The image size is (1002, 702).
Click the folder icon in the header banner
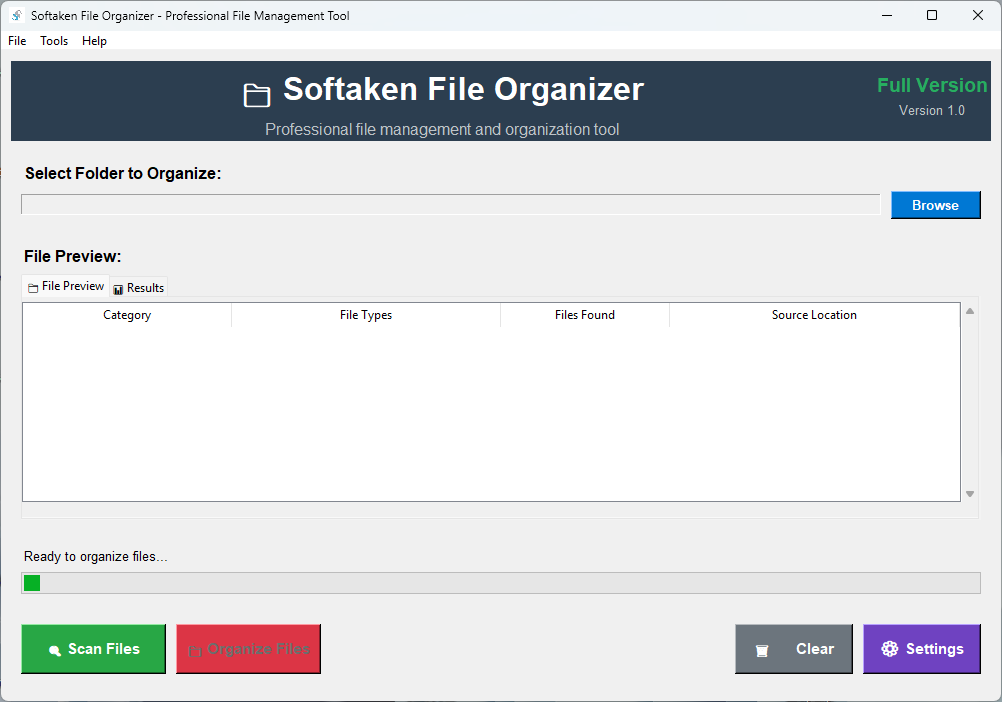257,95
